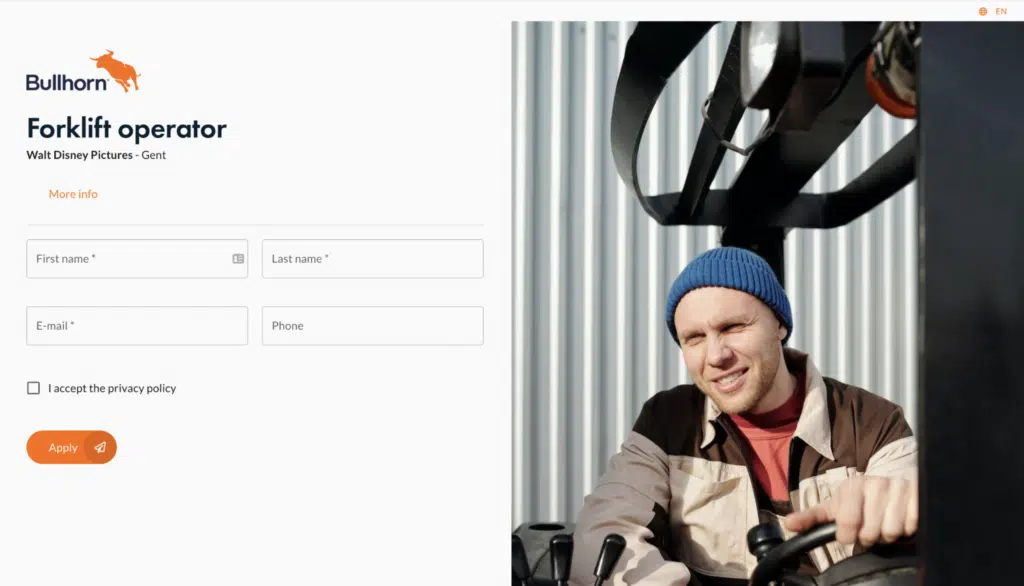Click the orange bull logo icon
1024x586 pixels.
[x=116, y=71]
